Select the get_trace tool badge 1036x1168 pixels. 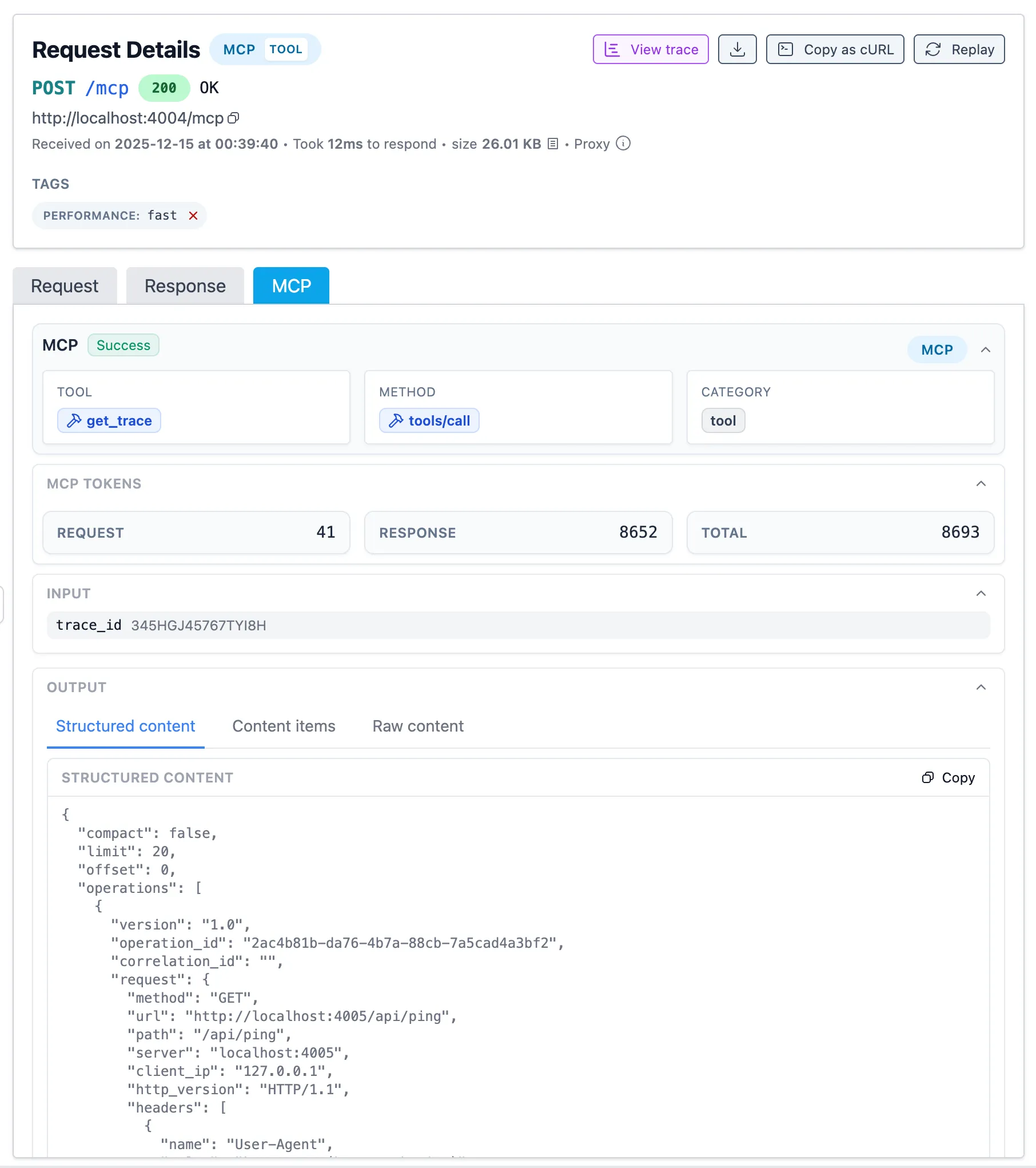(109, 420)
